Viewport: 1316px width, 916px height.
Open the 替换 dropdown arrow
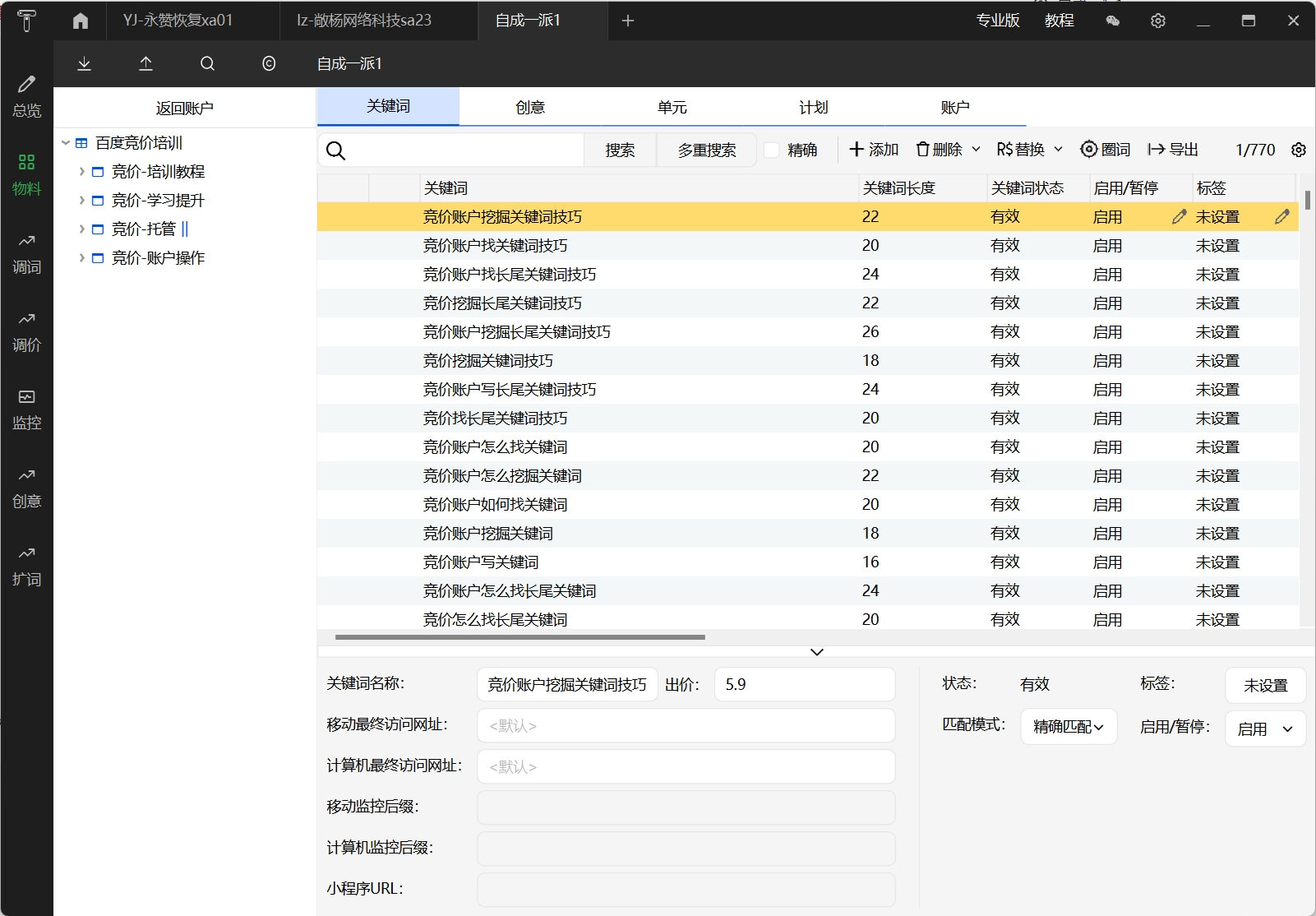[x=1059, y=150]
